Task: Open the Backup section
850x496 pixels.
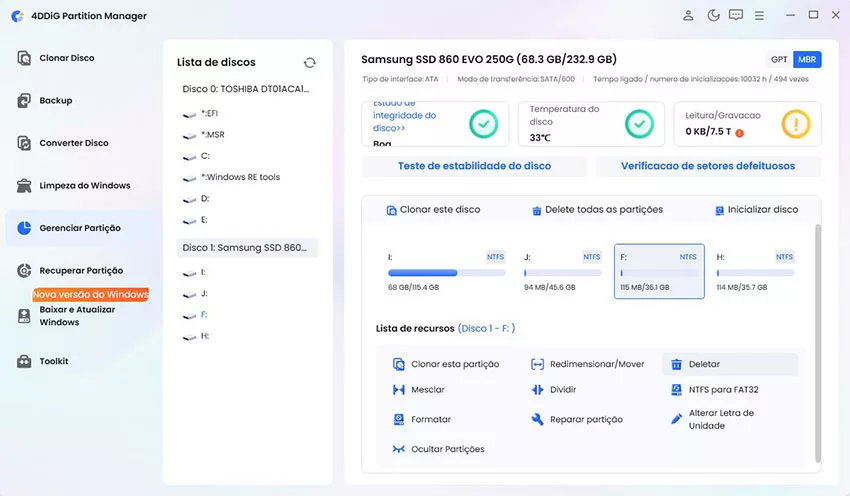Action: (x=44, y=100)
